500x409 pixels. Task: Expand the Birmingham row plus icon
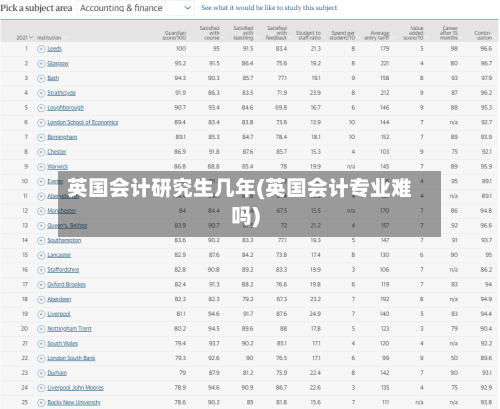coord(41,137)
